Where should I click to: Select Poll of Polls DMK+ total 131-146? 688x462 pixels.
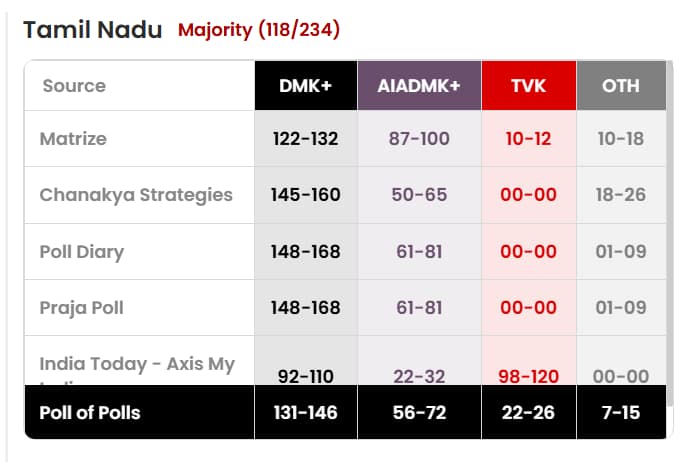point(305,412)
